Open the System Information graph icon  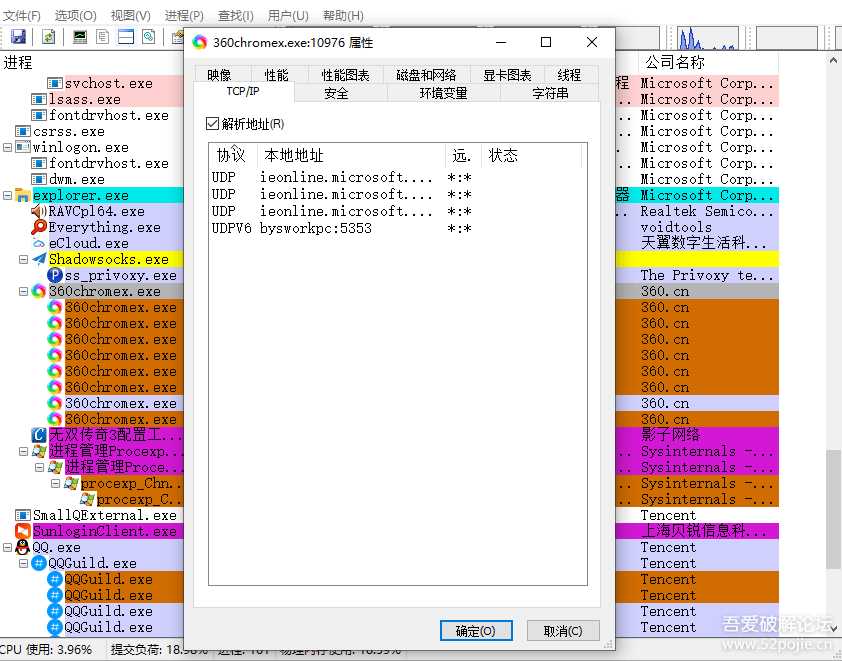[x=80, y=37]
